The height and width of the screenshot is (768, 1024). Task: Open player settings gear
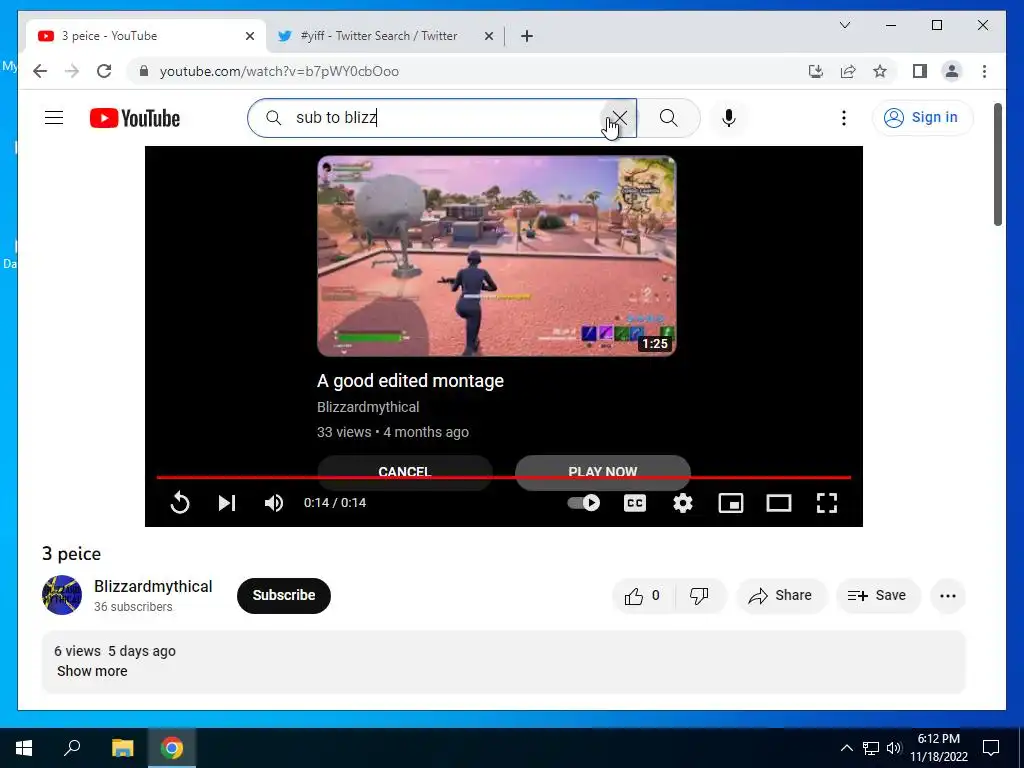point(683,503)
